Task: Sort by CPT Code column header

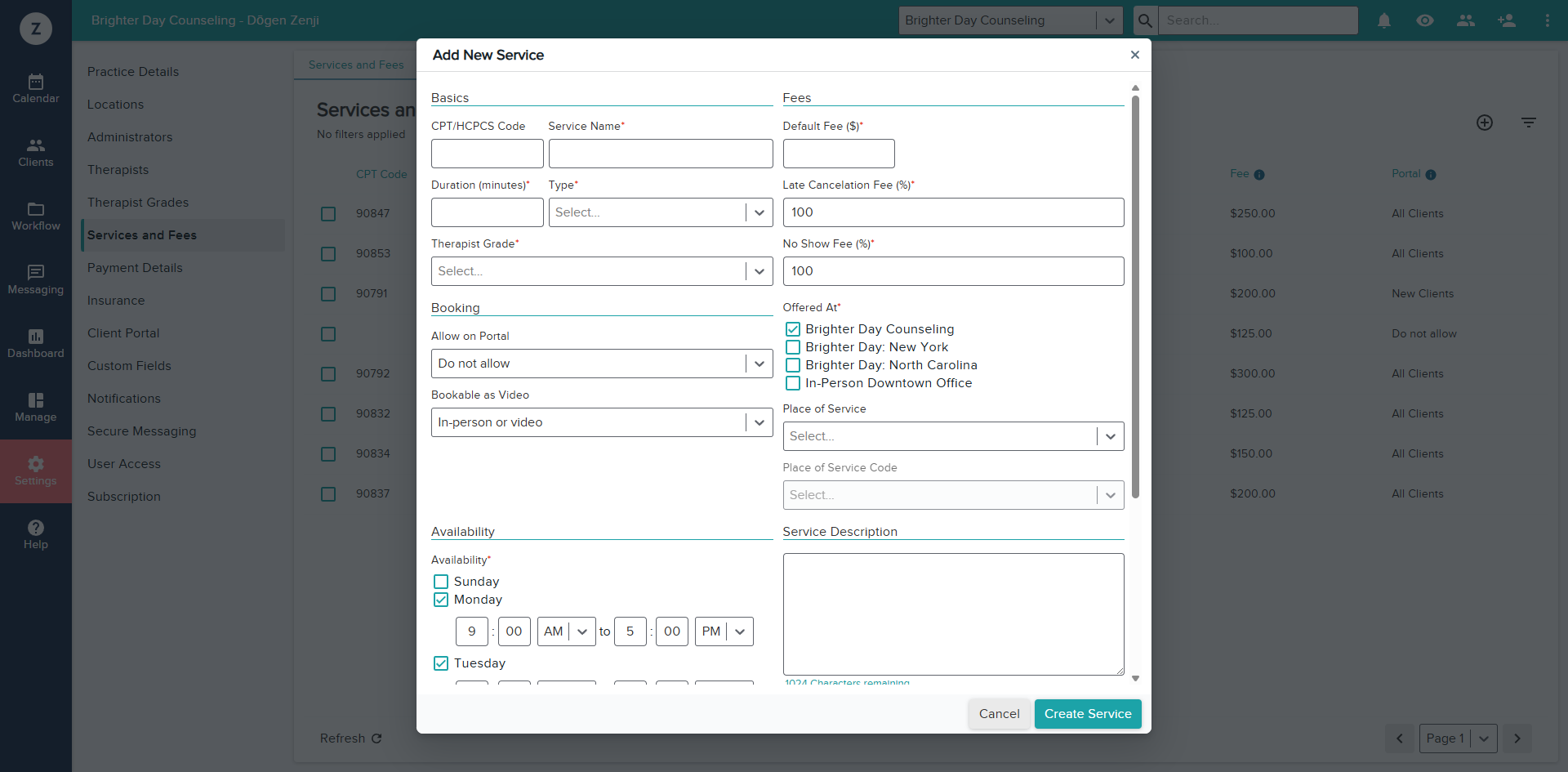Action: pos(381,175)
